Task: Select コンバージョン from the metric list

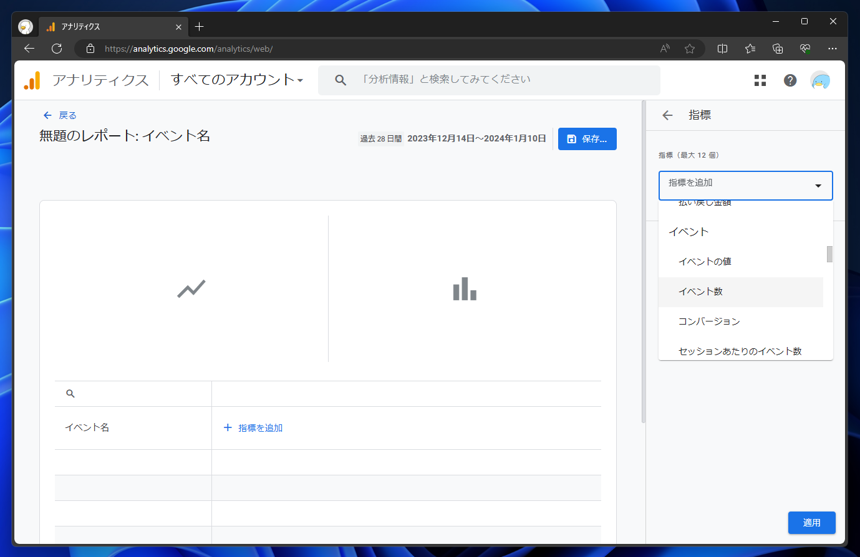Action: click(x=740, y=321)
